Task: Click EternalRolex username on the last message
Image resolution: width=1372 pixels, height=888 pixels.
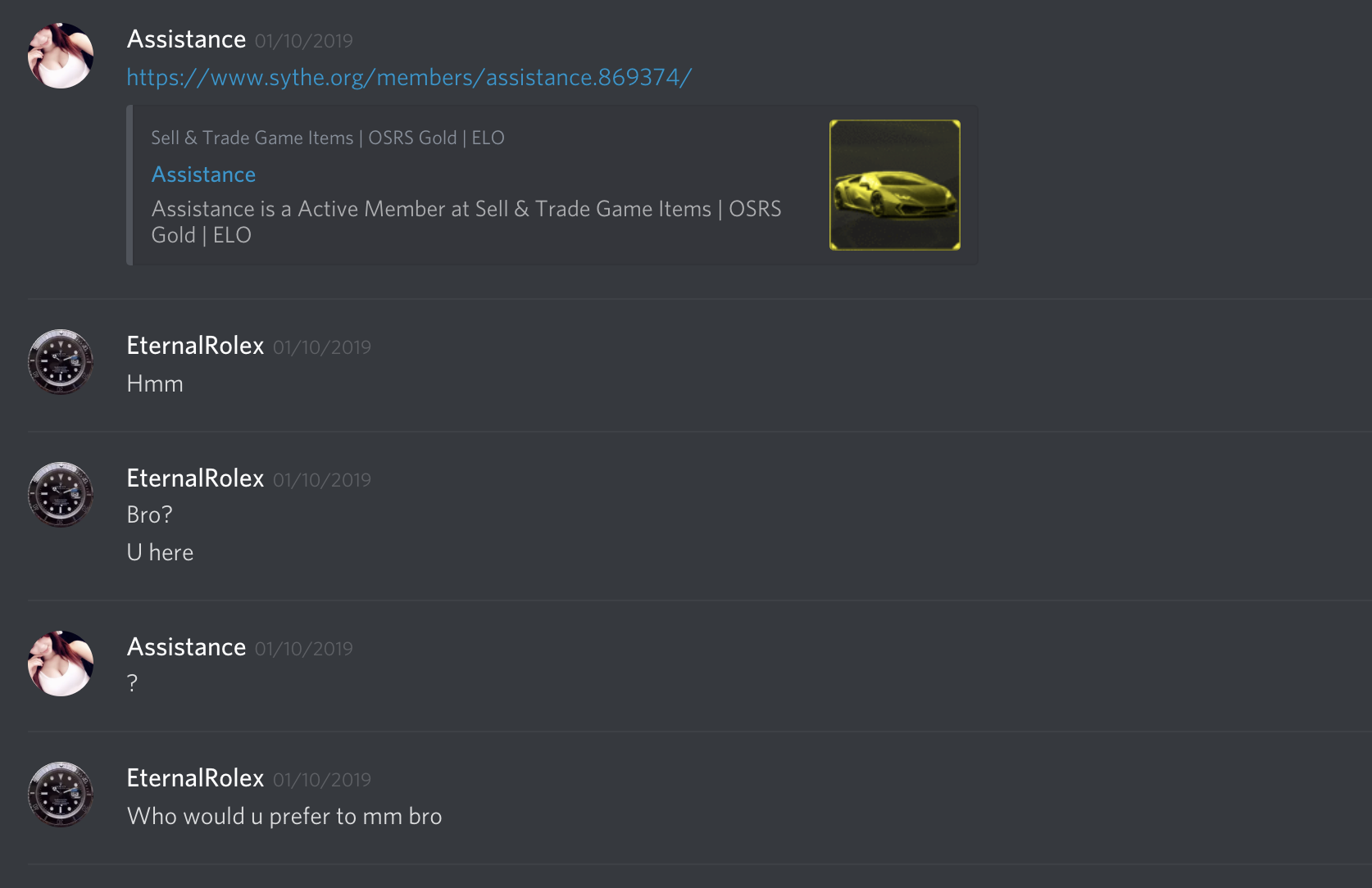Action: (x=195, y=778)
